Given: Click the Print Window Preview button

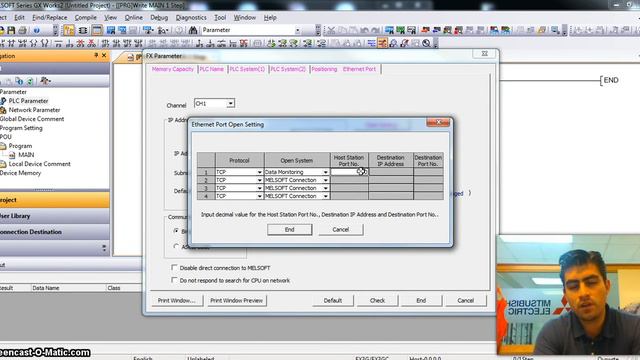Looking at the screenshot, I should tap(236, 300).
